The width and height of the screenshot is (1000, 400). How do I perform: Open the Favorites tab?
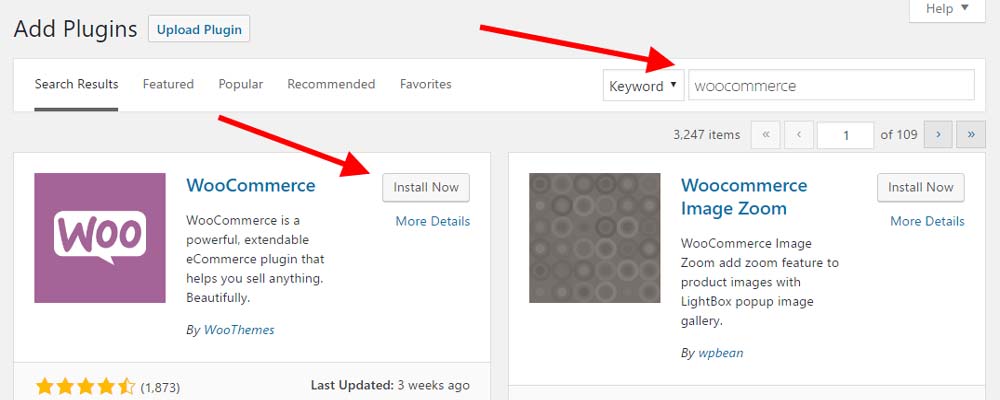425,84
